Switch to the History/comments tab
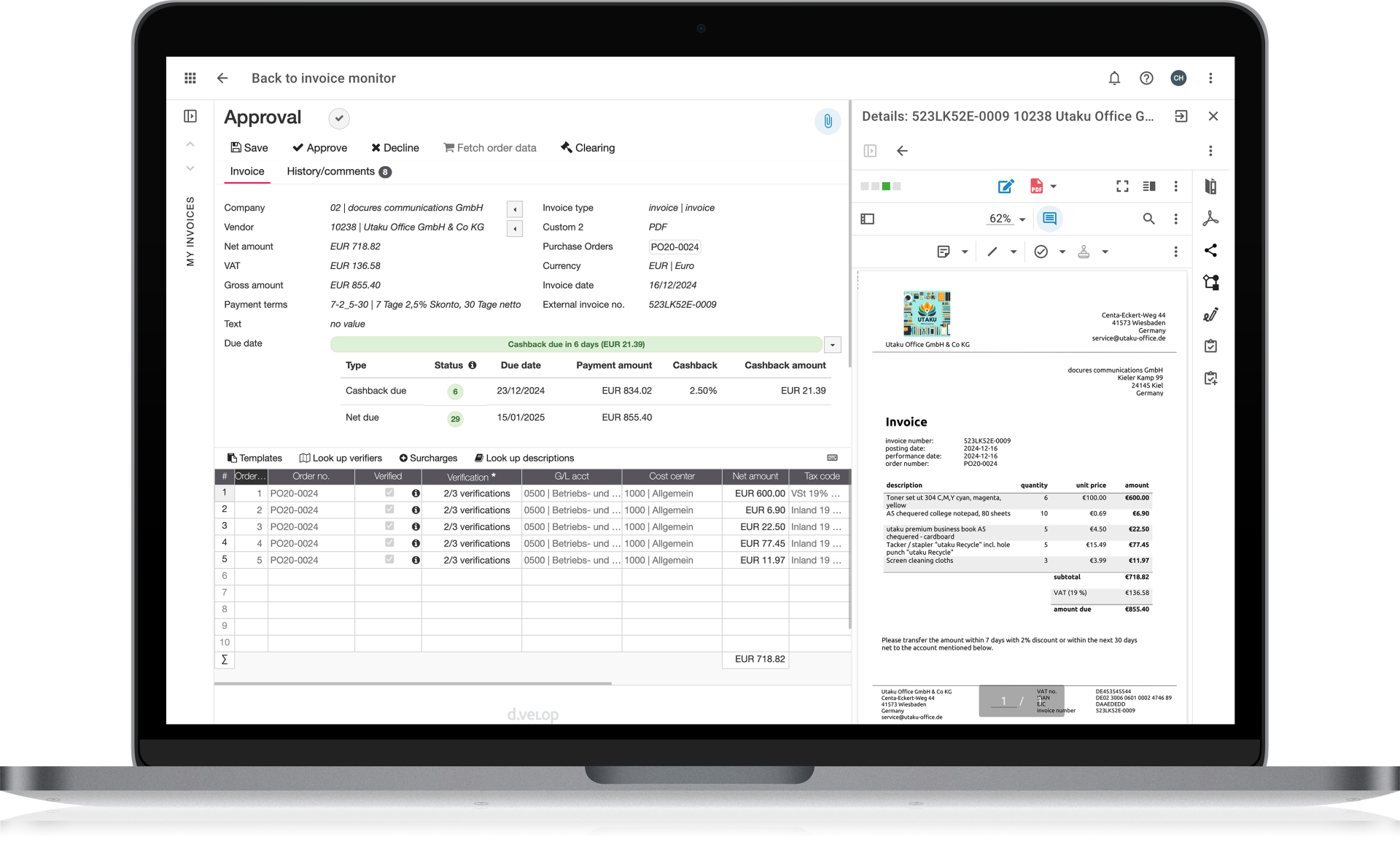The width and height of the screenshot is (1400, 845). [x=332, y=171]
